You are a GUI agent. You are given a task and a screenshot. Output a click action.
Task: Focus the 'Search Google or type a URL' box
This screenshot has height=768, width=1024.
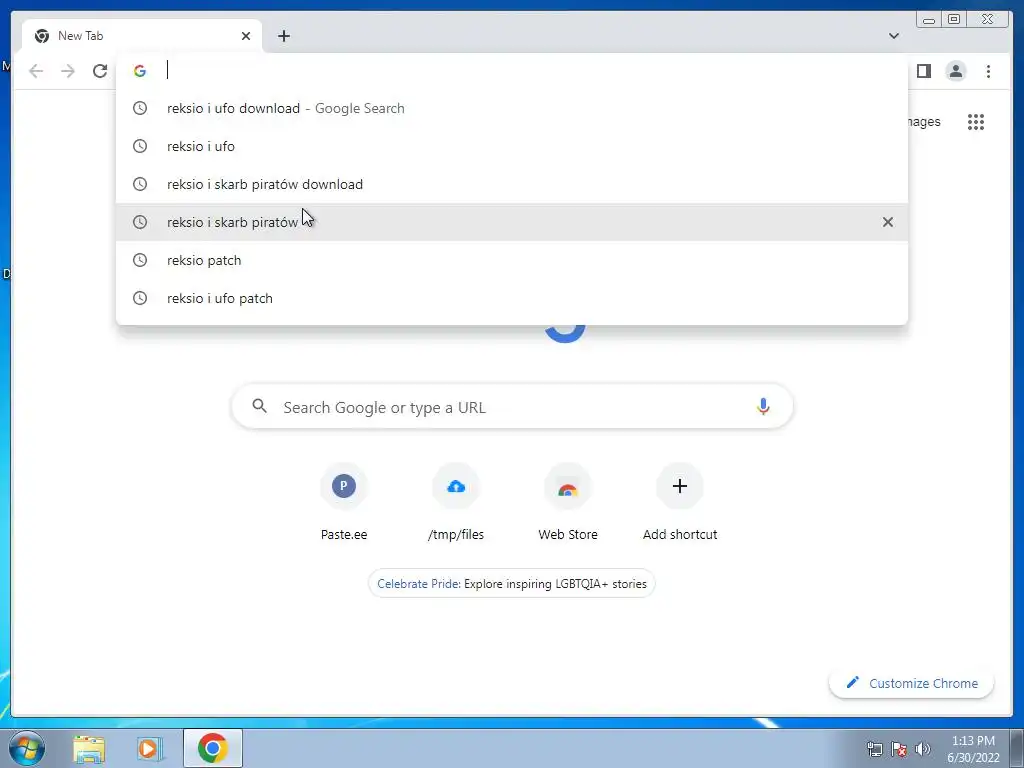(x=512, y=407)
